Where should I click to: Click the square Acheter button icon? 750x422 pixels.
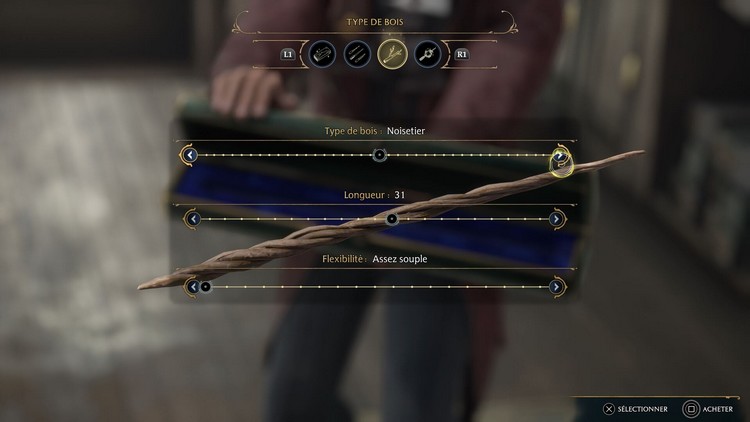(x=691, y=409)
